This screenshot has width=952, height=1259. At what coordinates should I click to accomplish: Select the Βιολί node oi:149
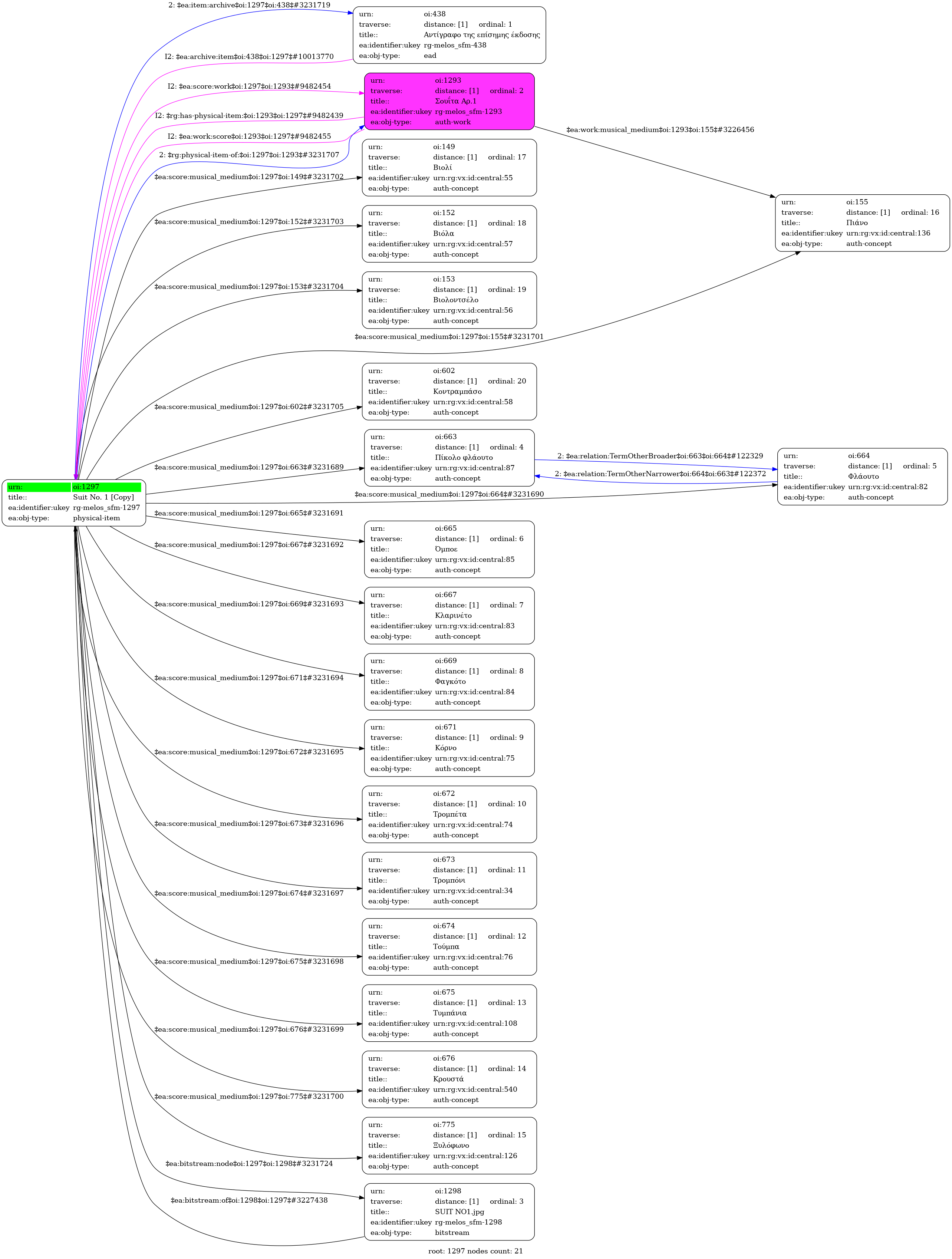coord(449,167)
